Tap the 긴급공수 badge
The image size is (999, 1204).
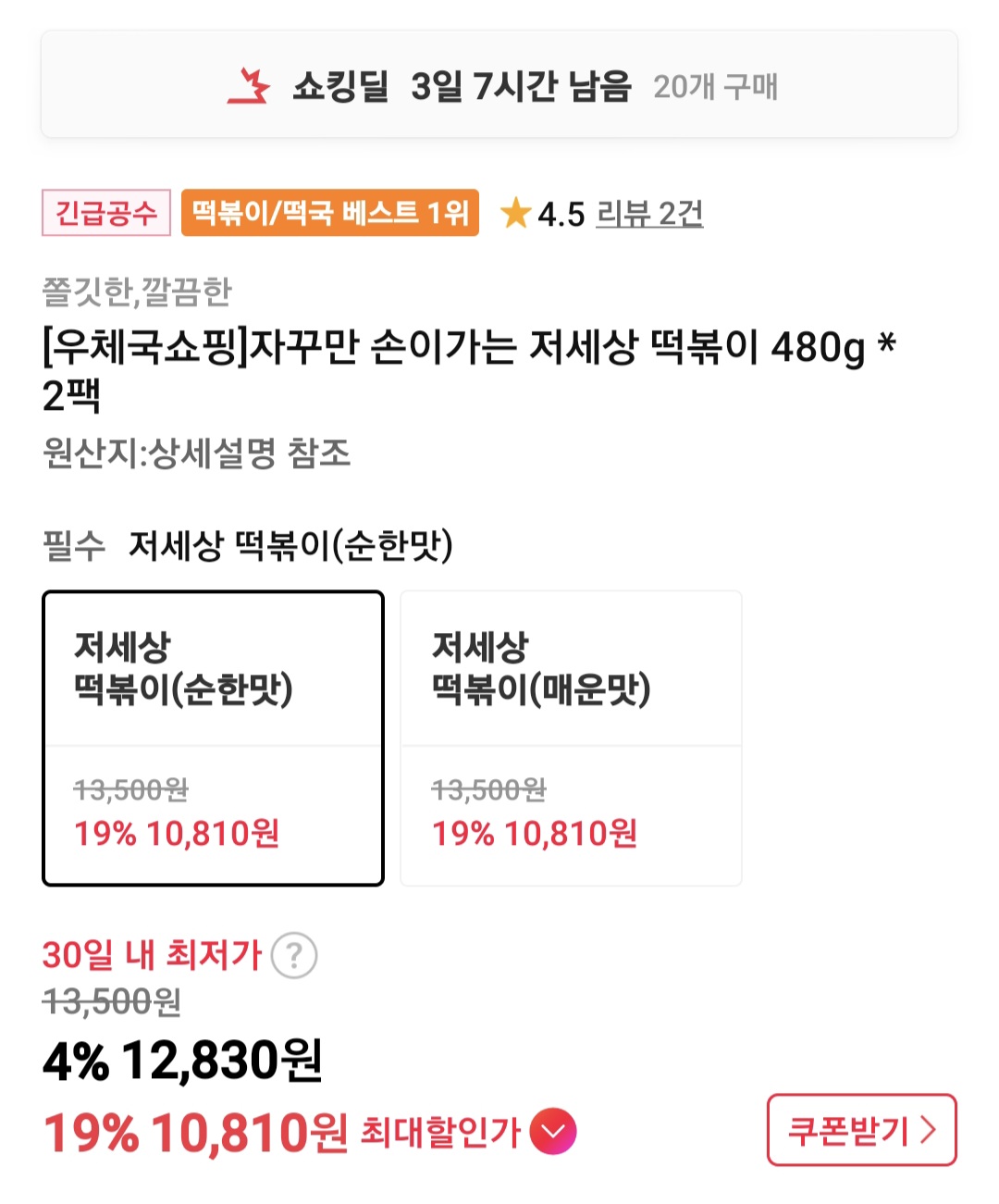(x=106, y=213)
